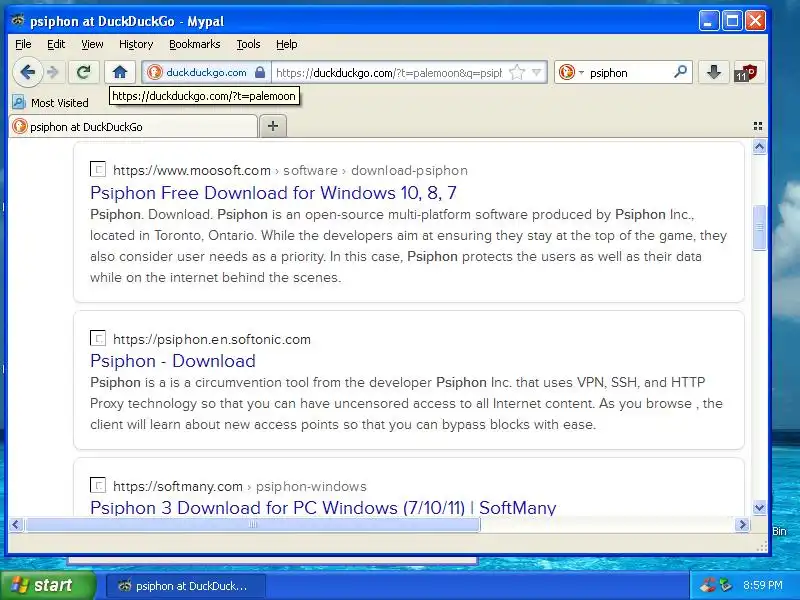Click the moosoft.com result URL
Viewport: 800px width, 600px height.
[x=290, y=170]
